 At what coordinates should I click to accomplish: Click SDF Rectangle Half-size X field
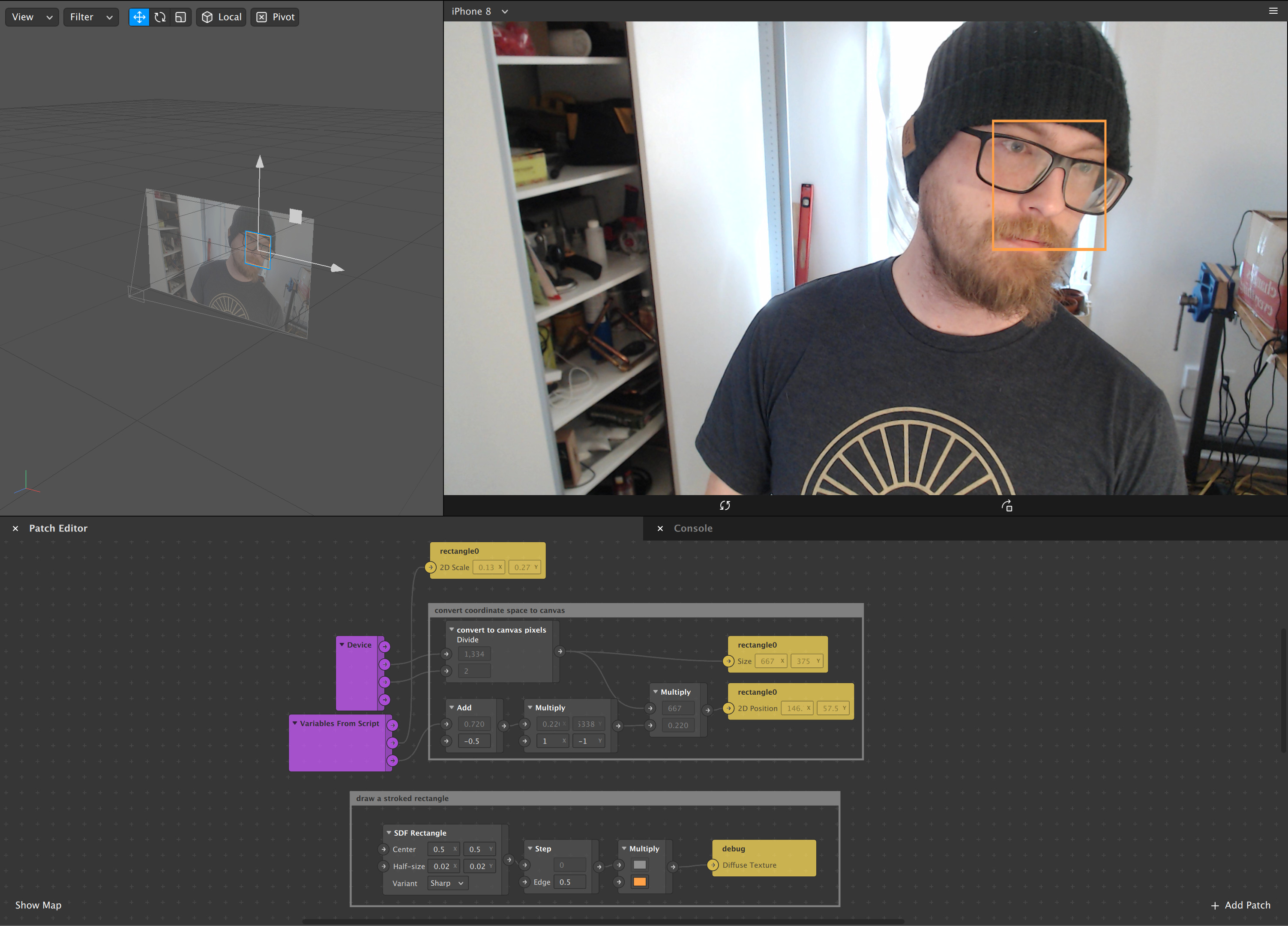pos(443,866)
